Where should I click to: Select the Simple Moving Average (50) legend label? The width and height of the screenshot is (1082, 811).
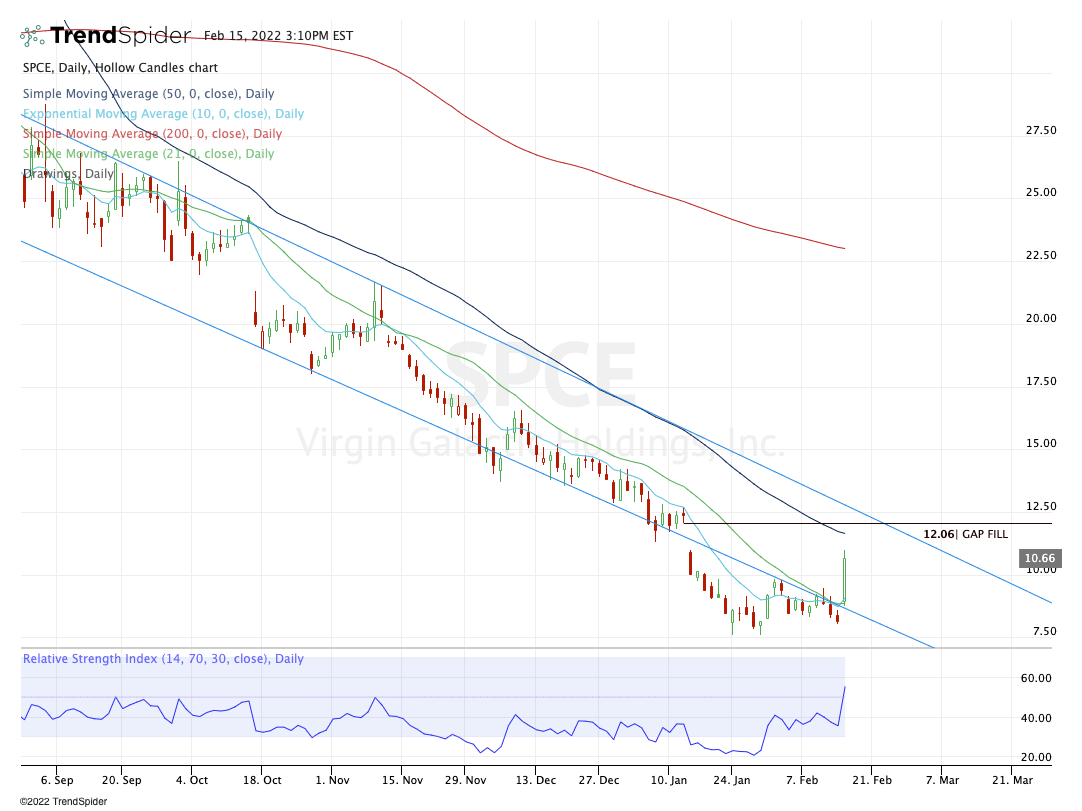point(148,94)
